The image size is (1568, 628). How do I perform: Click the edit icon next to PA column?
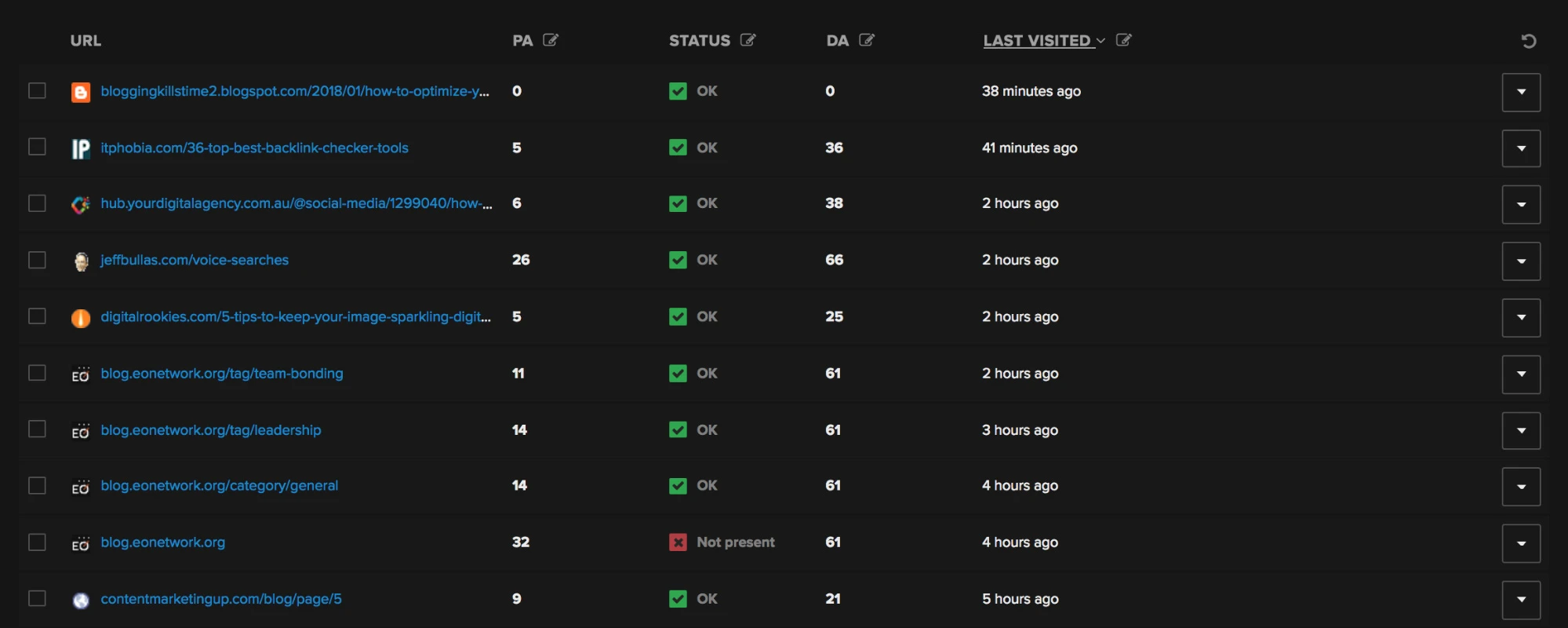(x=551, y=40)
